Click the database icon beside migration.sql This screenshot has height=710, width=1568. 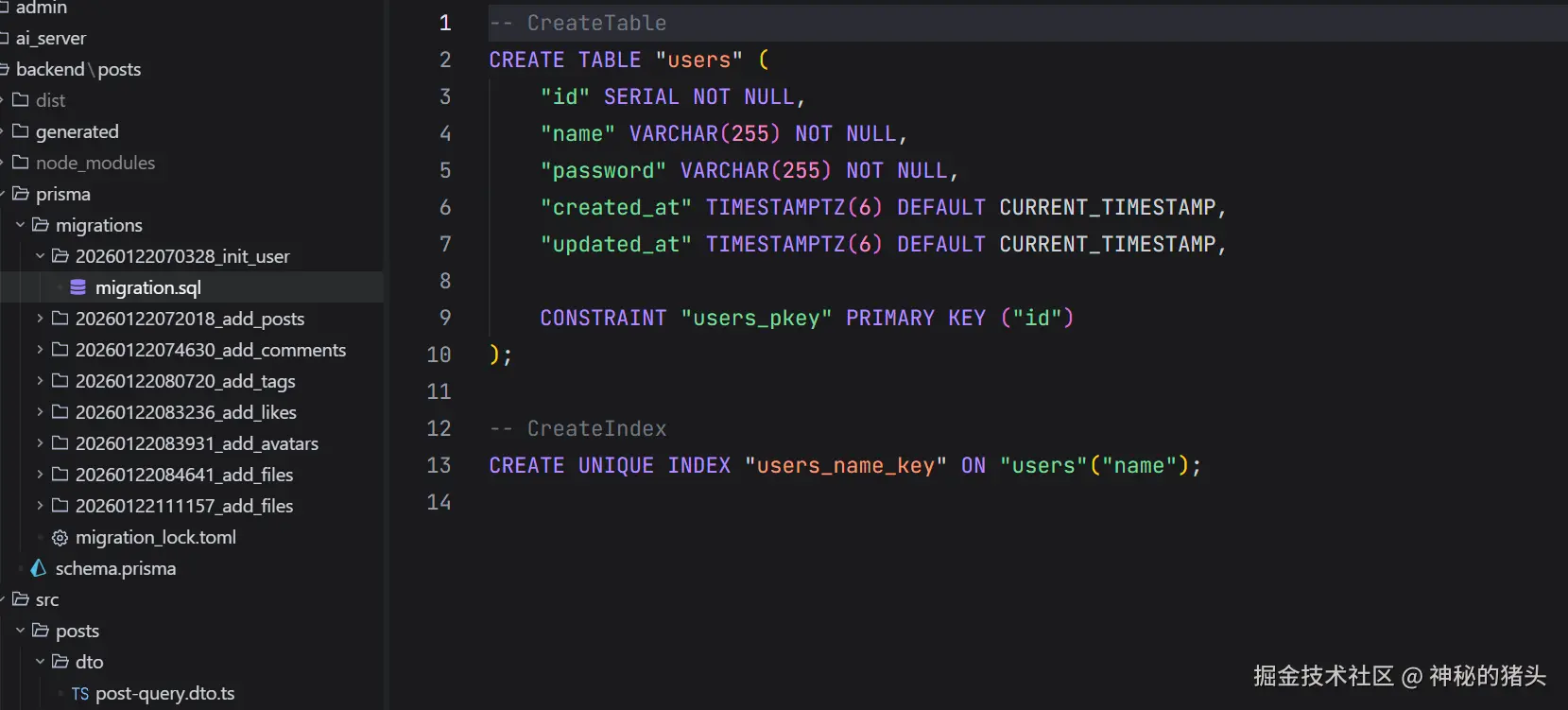tap(78, 287)
